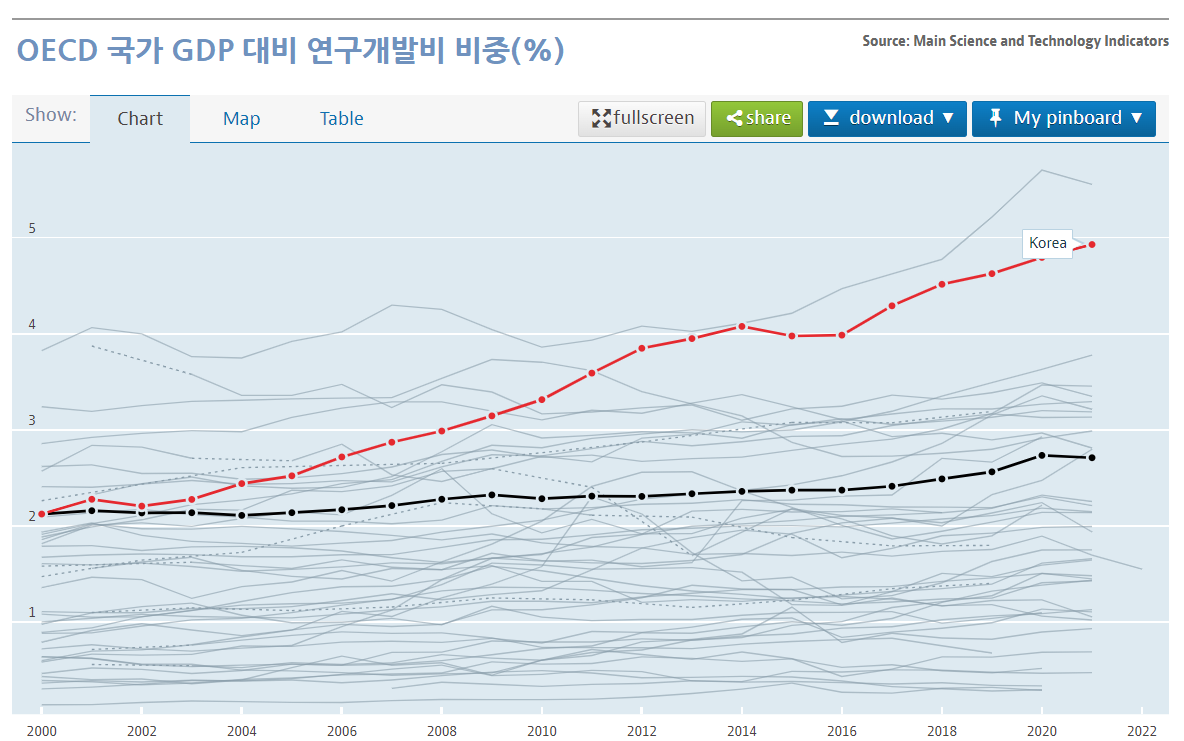Click the download tray icon
The width and height of the screenshot is (1184, 741).
coord(831,118)
